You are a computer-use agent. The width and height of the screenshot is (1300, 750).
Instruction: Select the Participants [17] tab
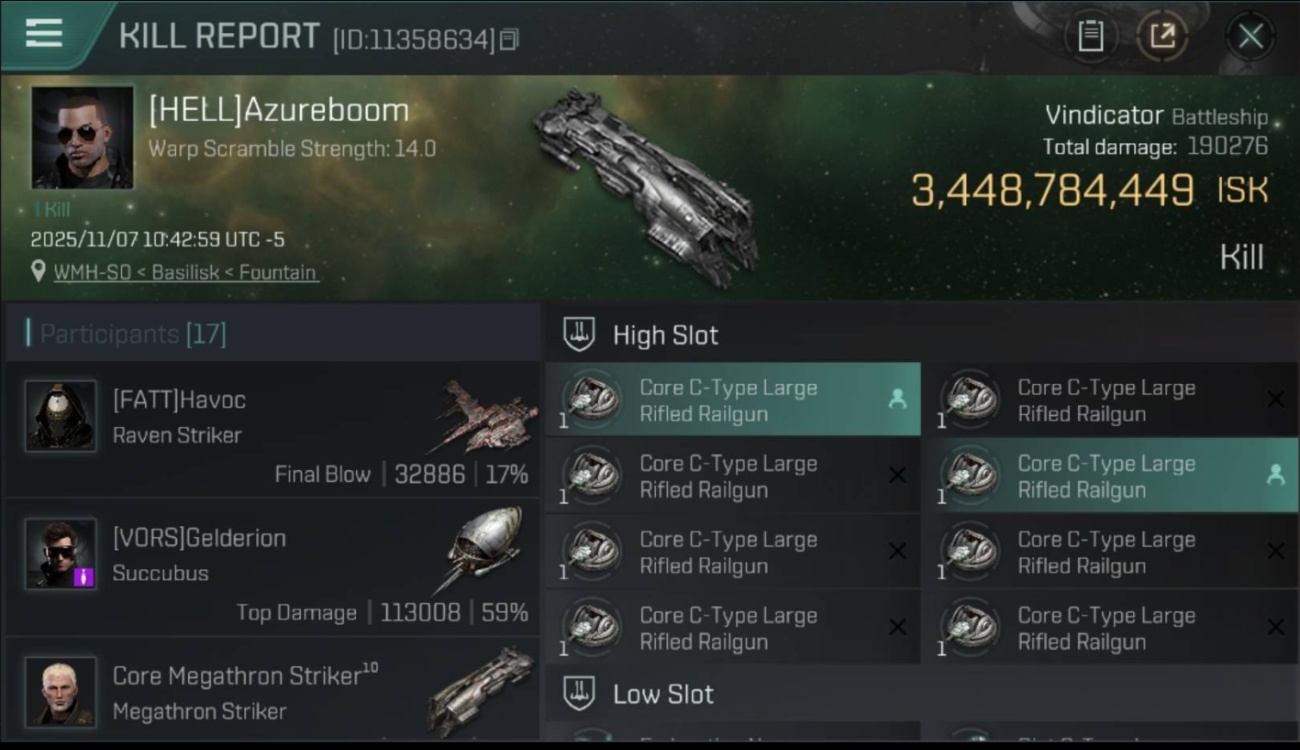pyautogui.click(x=133, y=333)
